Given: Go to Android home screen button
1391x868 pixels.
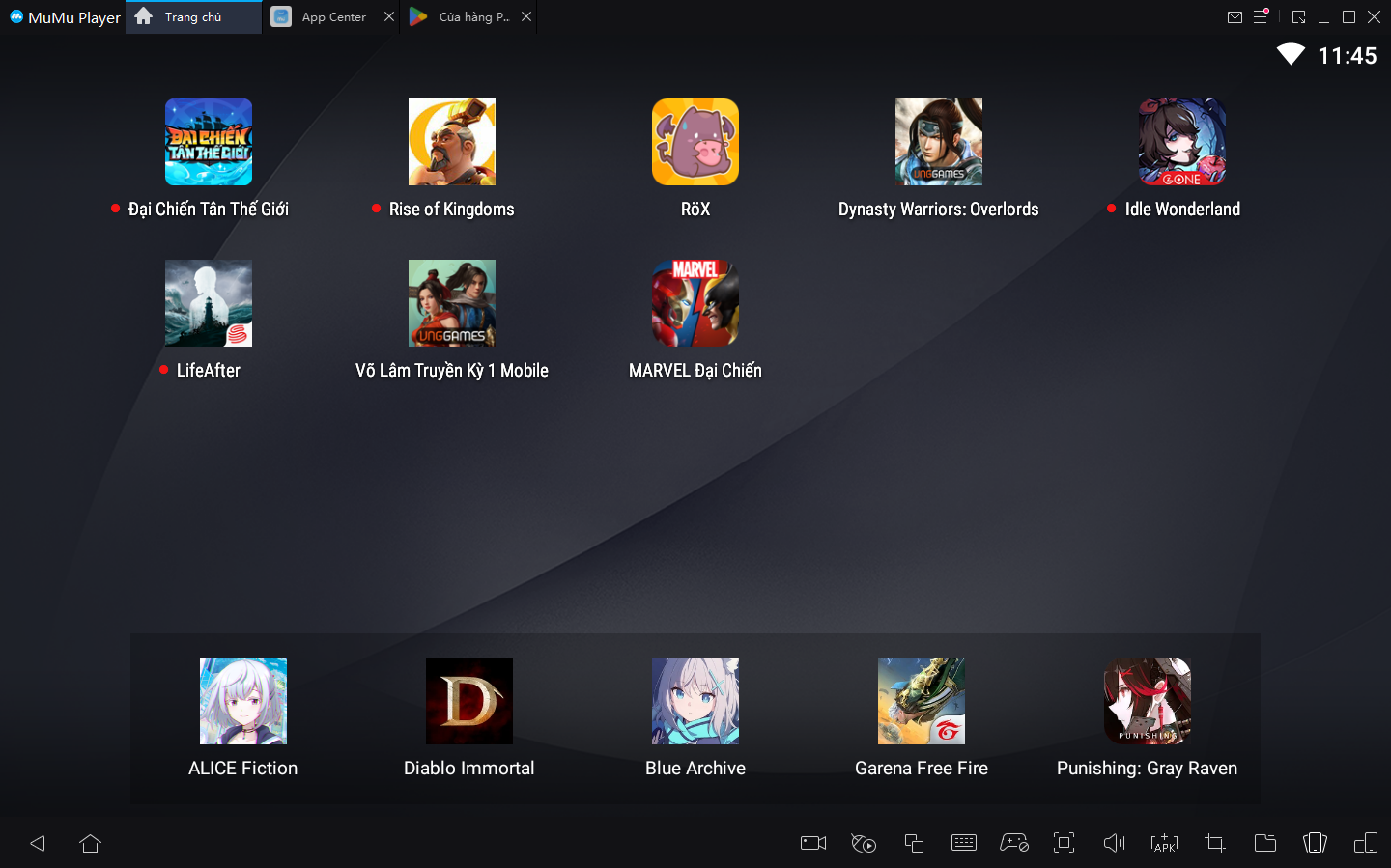Looking at the screenshot, I should point(91,843).
